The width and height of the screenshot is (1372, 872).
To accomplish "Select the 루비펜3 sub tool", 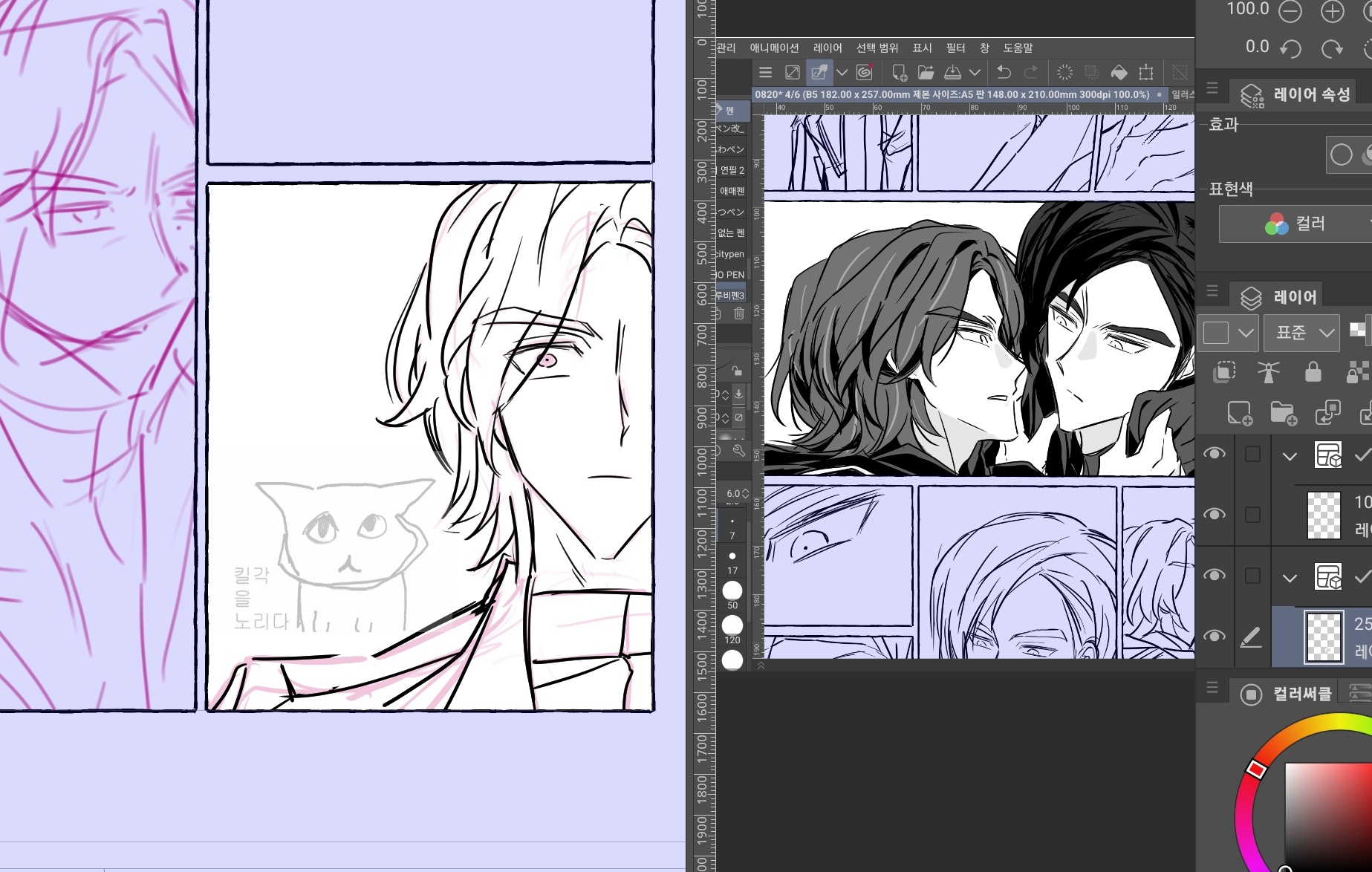I will click(731, 296).
